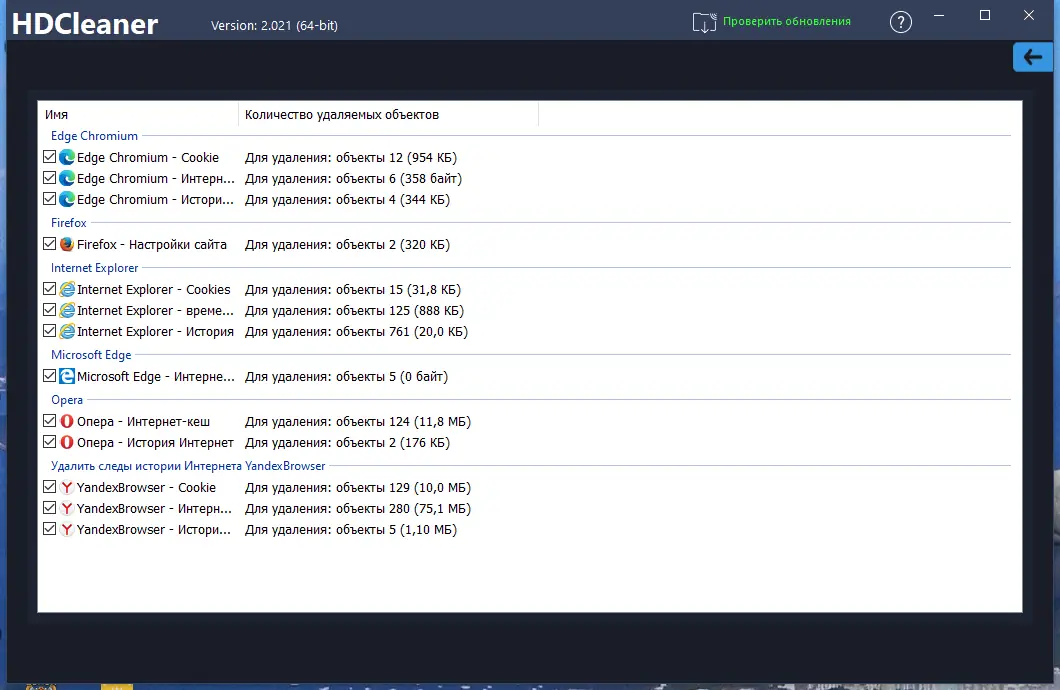Image resolution: width=1060 pixels, height=690 pixels.
Task: Uncheck Edge Chromium - Истори... checkbox
Action: [49, 199]
